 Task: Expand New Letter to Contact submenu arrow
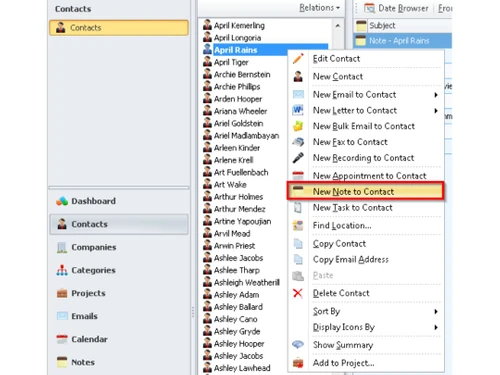(x=436, y=111)
